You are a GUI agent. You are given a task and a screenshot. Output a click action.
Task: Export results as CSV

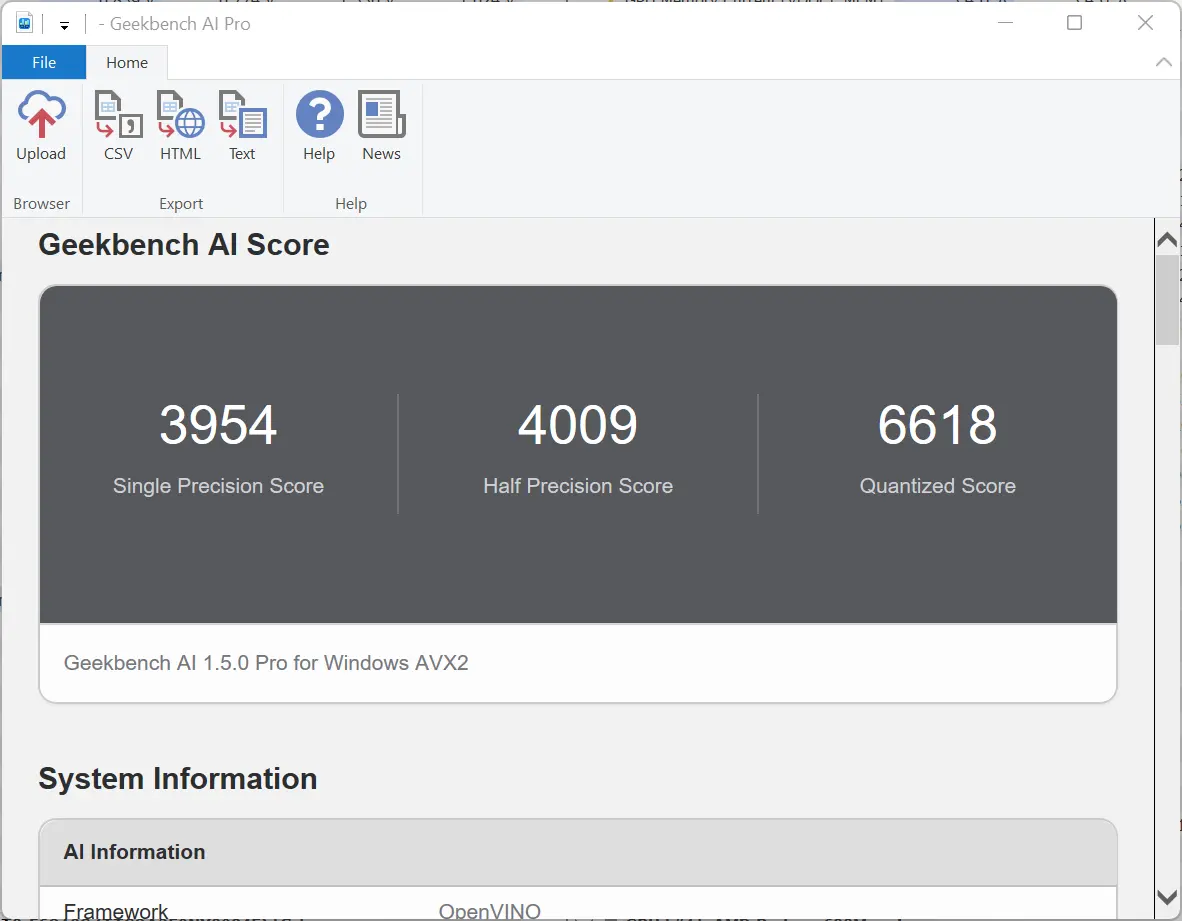[118, 126]
